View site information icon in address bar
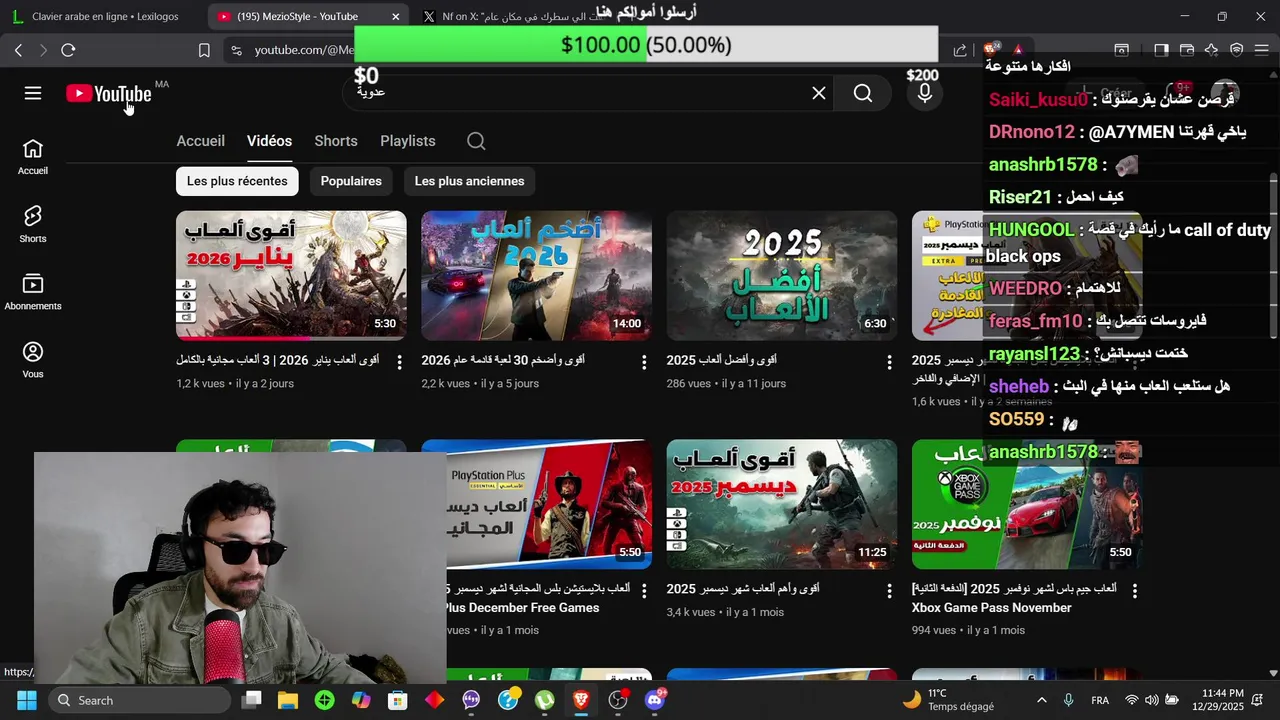This screenshot has height=720, width=1280. (235, 50)
